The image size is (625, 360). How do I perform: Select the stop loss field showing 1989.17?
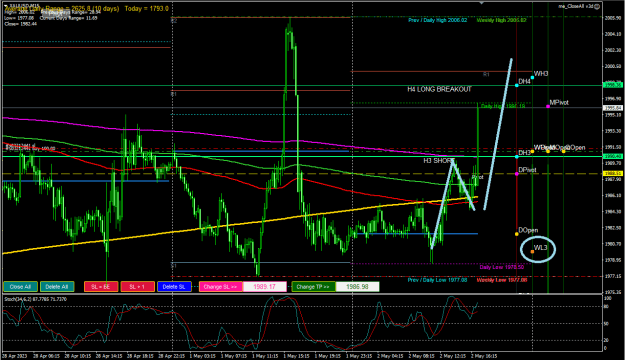(x=265, y=287)
